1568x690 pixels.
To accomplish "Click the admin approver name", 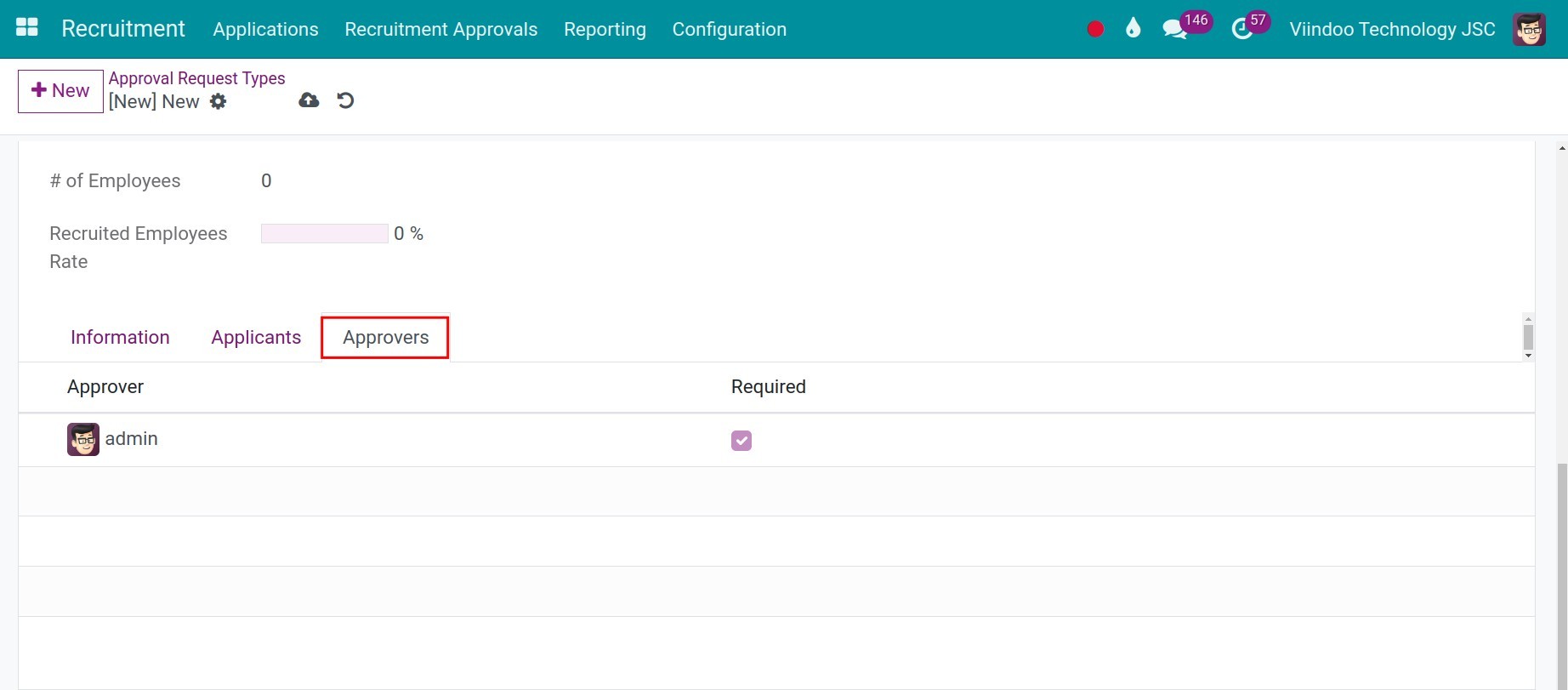I will tap(131, 439).
